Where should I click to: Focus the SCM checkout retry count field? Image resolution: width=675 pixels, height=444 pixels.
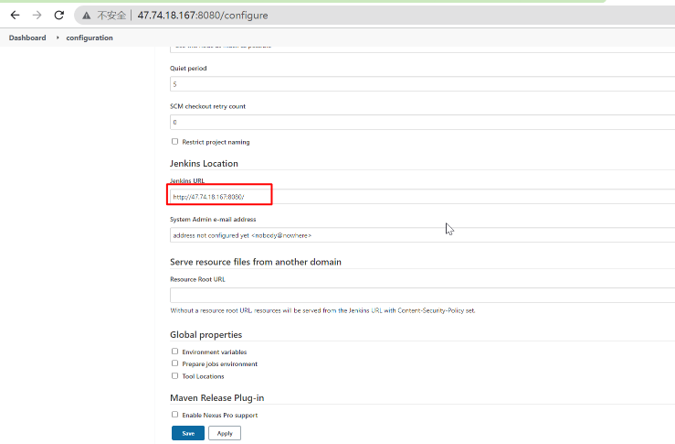(420, 122)
